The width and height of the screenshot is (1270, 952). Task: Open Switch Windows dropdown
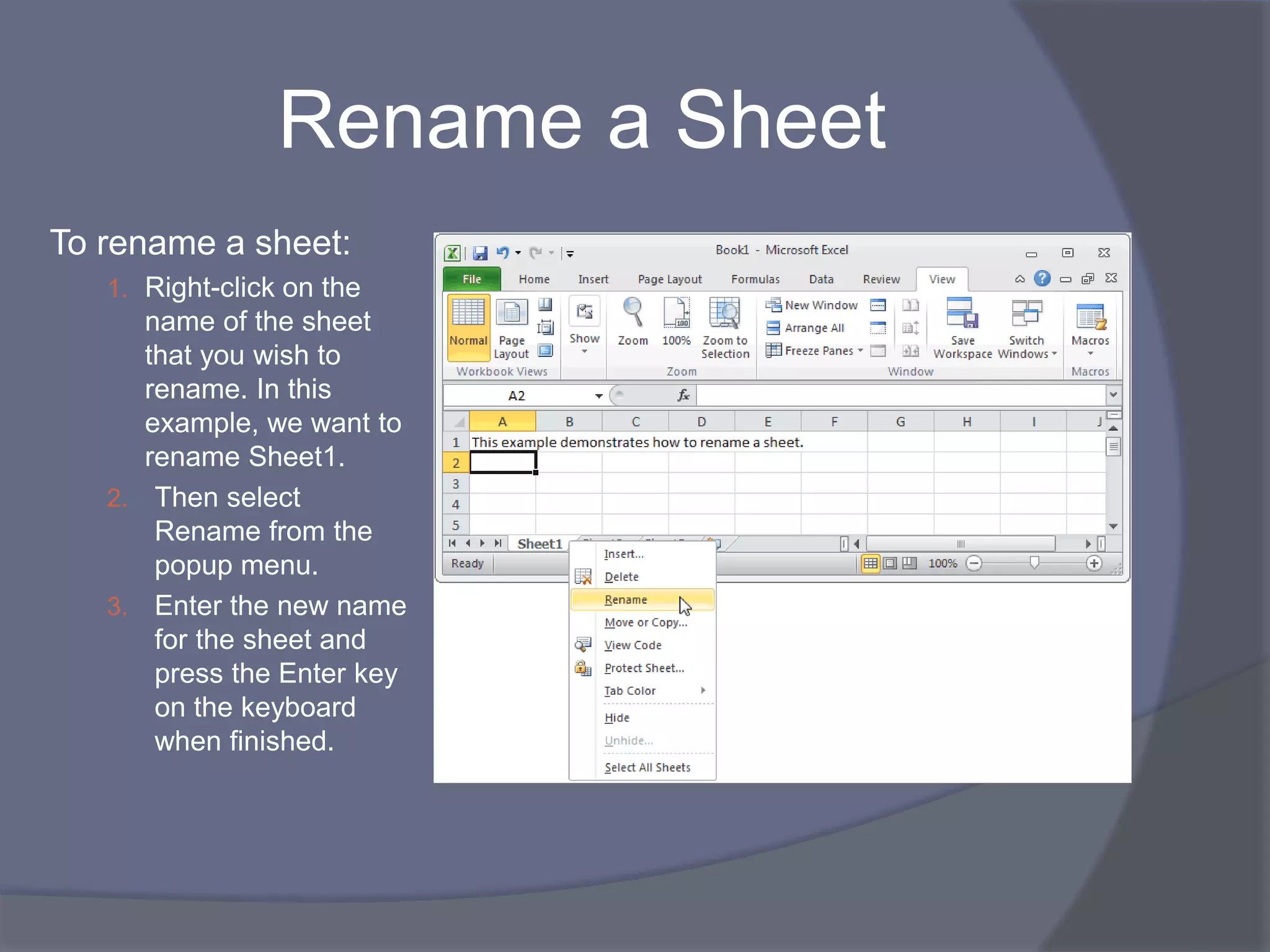point(1027,328)
